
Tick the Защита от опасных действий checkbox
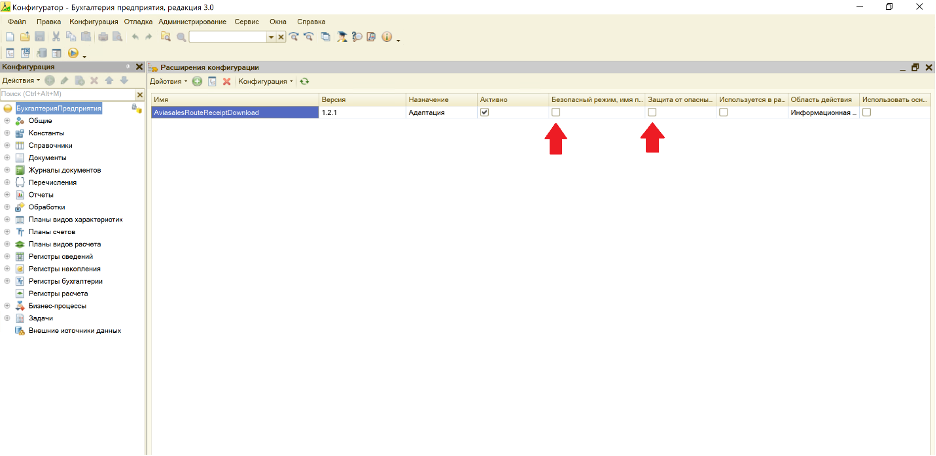[652, 112]
